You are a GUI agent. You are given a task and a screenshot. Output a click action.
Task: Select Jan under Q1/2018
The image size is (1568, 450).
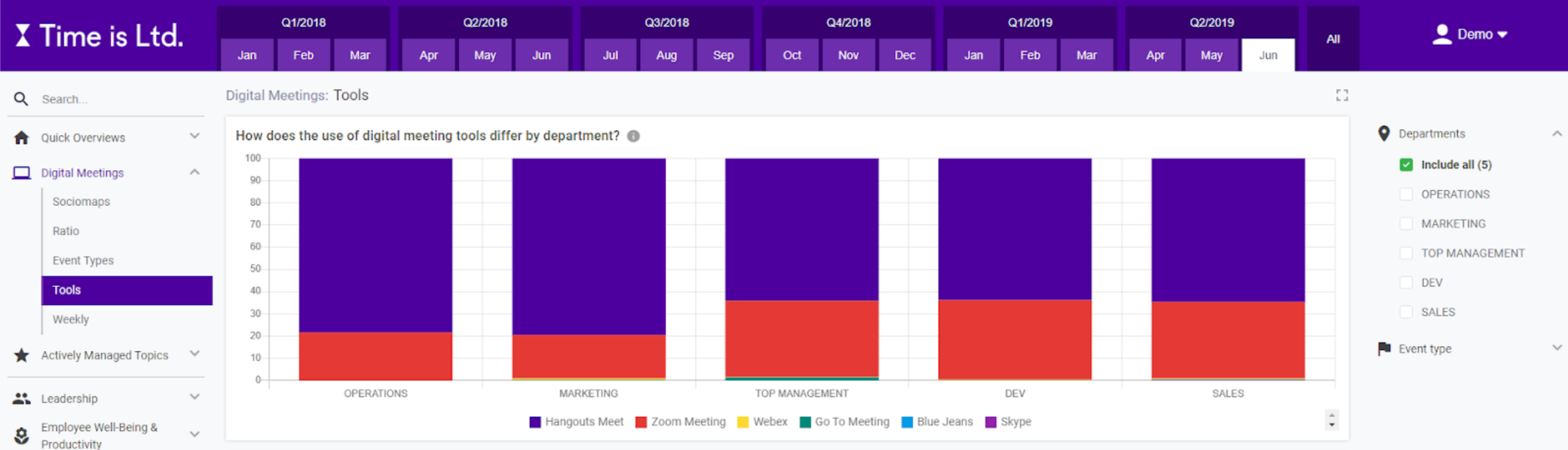click(x=247, y=55)
